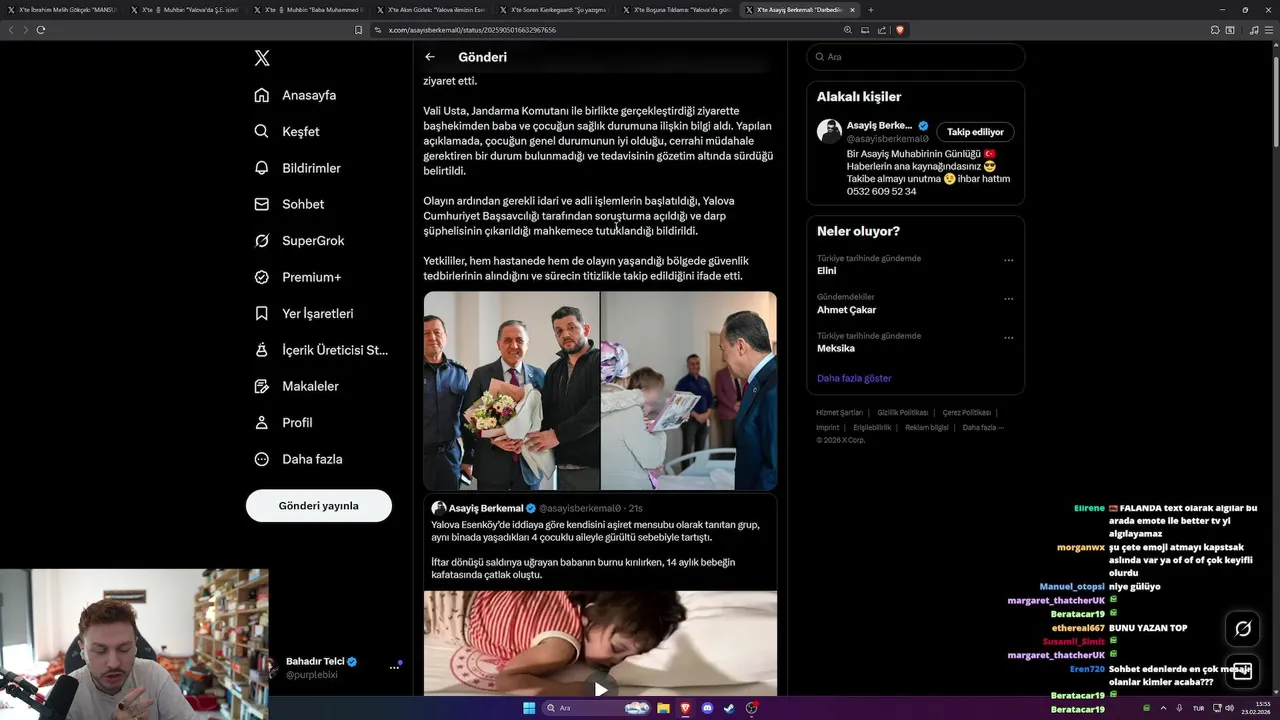Click Reklam bilgisi footer link
Viewport: 1280px width, 720px height.
(927, 428)
